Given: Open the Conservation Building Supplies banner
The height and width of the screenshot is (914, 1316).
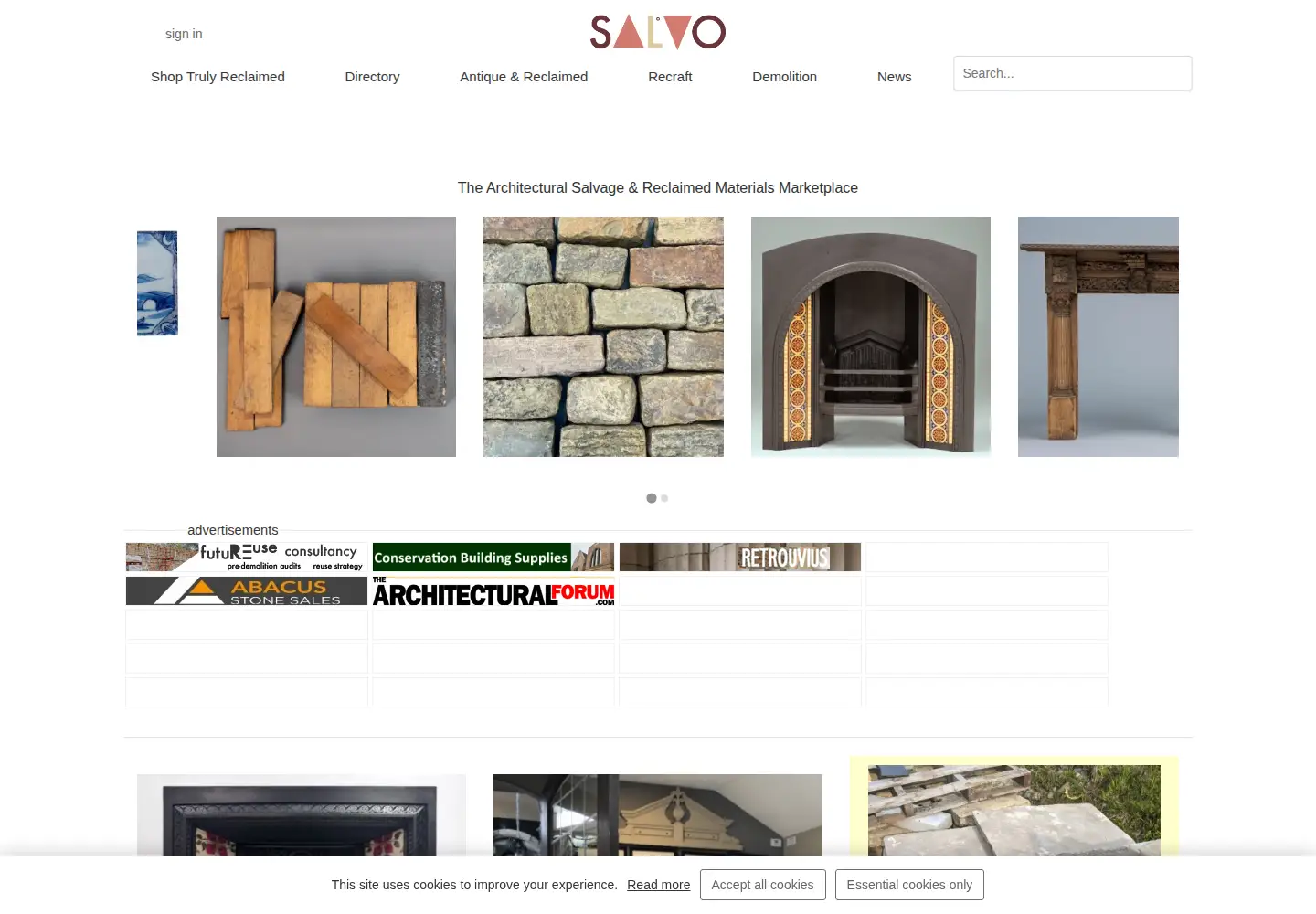Looking at the screenshot, I should 493,557.
